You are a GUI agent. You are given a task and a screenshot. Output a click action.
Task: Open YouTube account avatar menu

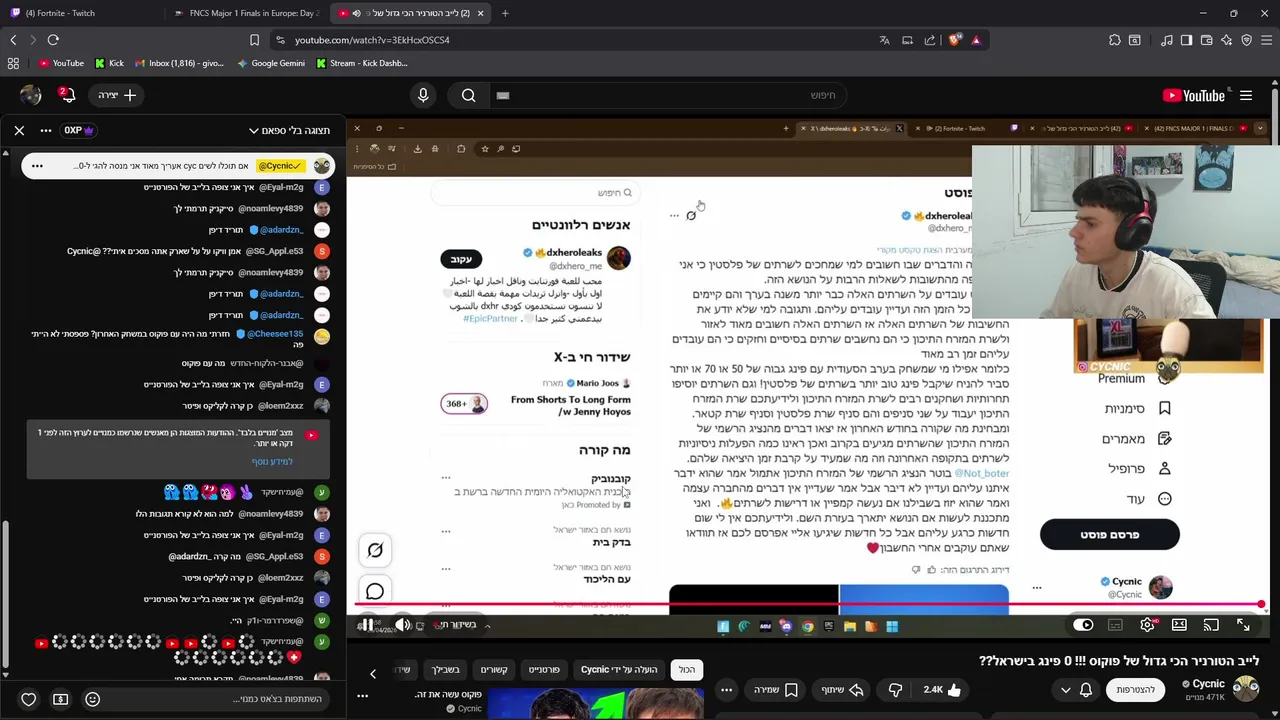pyautogui.click(x=31, y=95)
